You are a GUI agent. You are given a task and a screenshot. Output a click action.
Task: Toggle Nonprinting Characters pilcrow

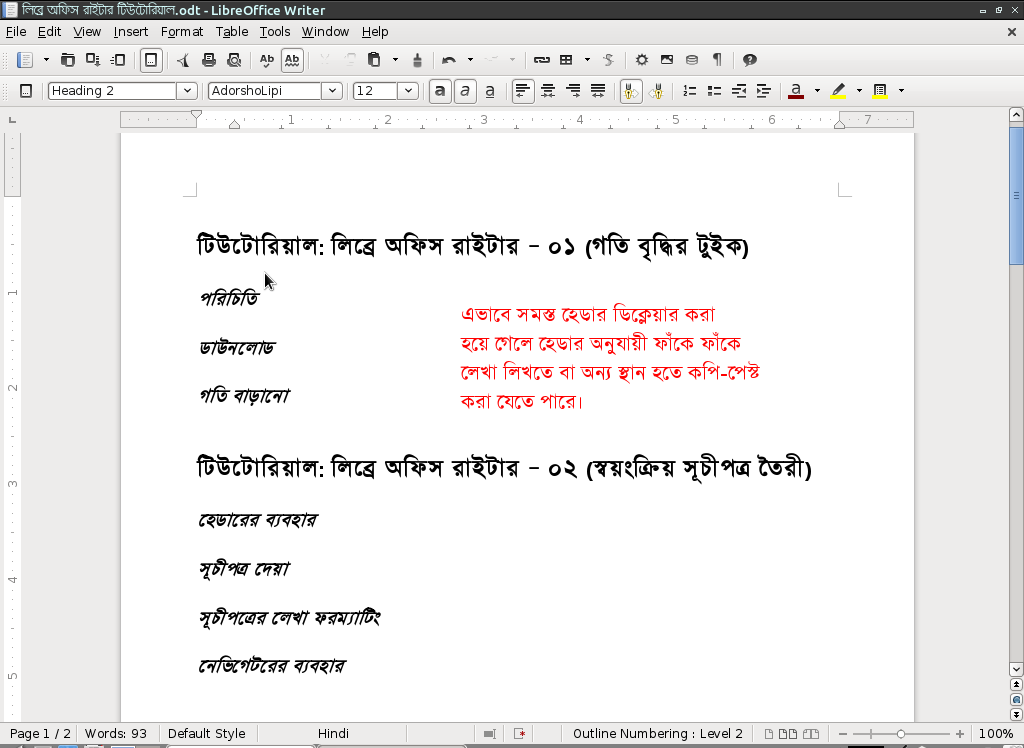click(x=717, y=60)
